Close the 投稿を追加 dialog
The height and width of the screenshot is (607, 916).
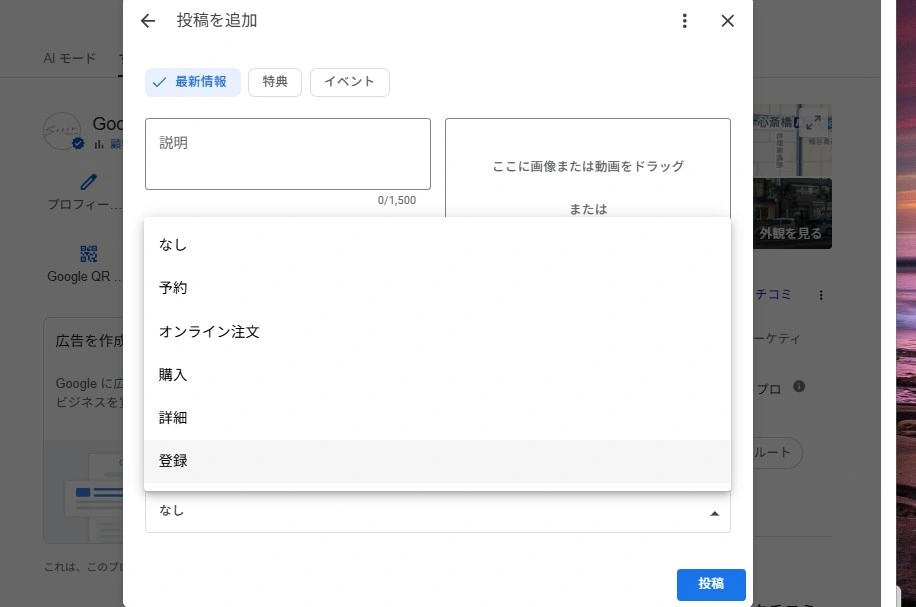(727, 21)
